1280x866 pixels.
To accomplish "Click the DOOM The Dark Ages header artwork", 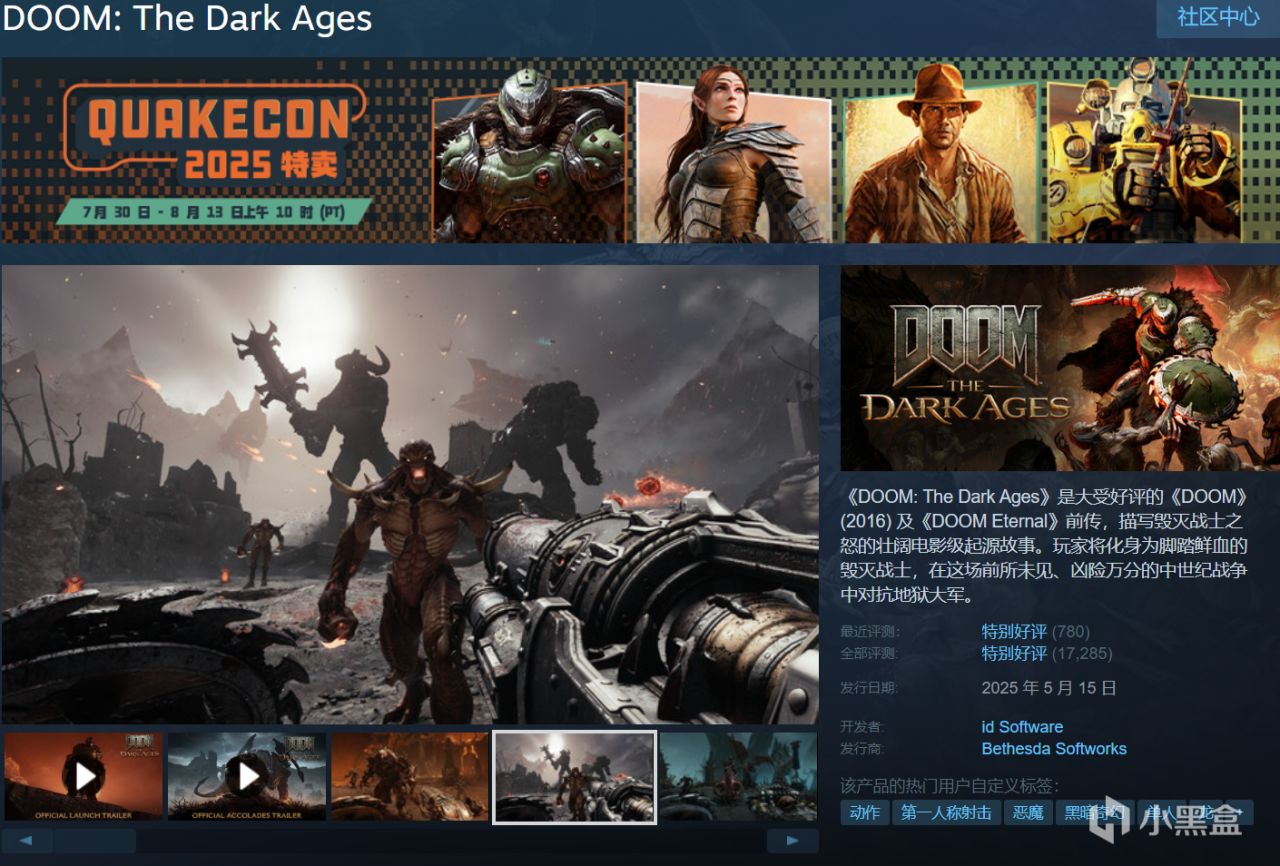I will (x=1060, y=368).
